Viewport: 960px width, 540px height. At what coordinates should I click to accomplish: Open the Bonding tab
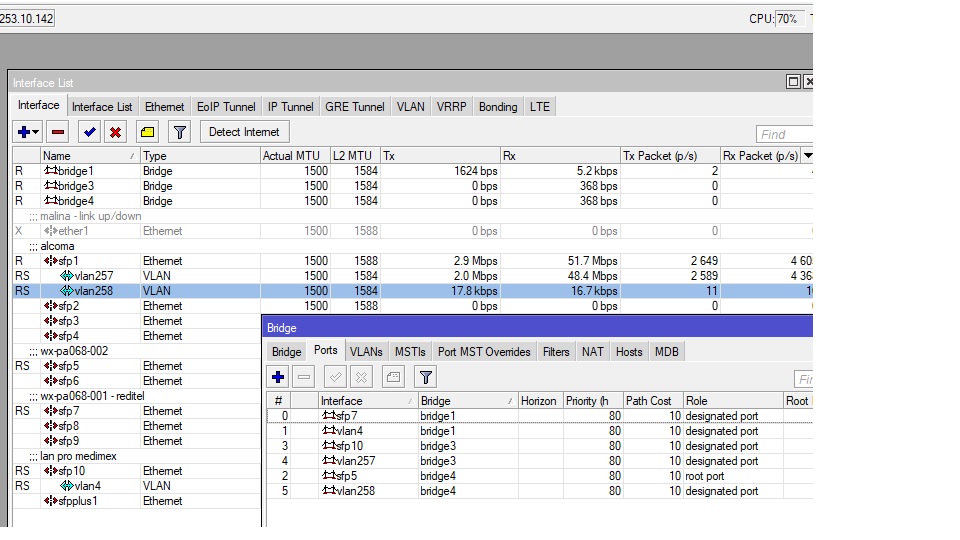tap(498, 107)
